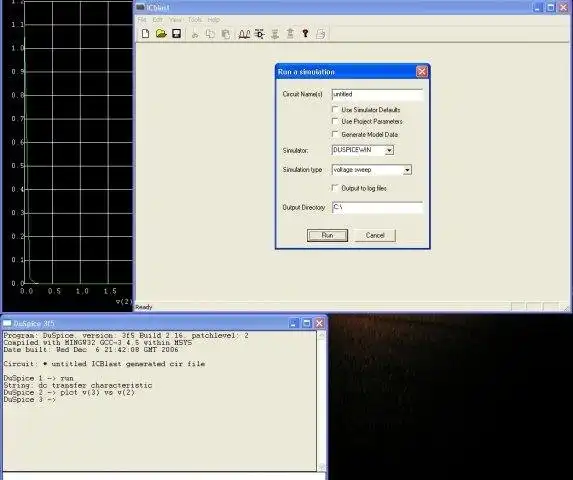Close the Run a simulation dialog
The height and width of the screenshot is (480, 573).
pyautogui.click(x=422, y=72)
